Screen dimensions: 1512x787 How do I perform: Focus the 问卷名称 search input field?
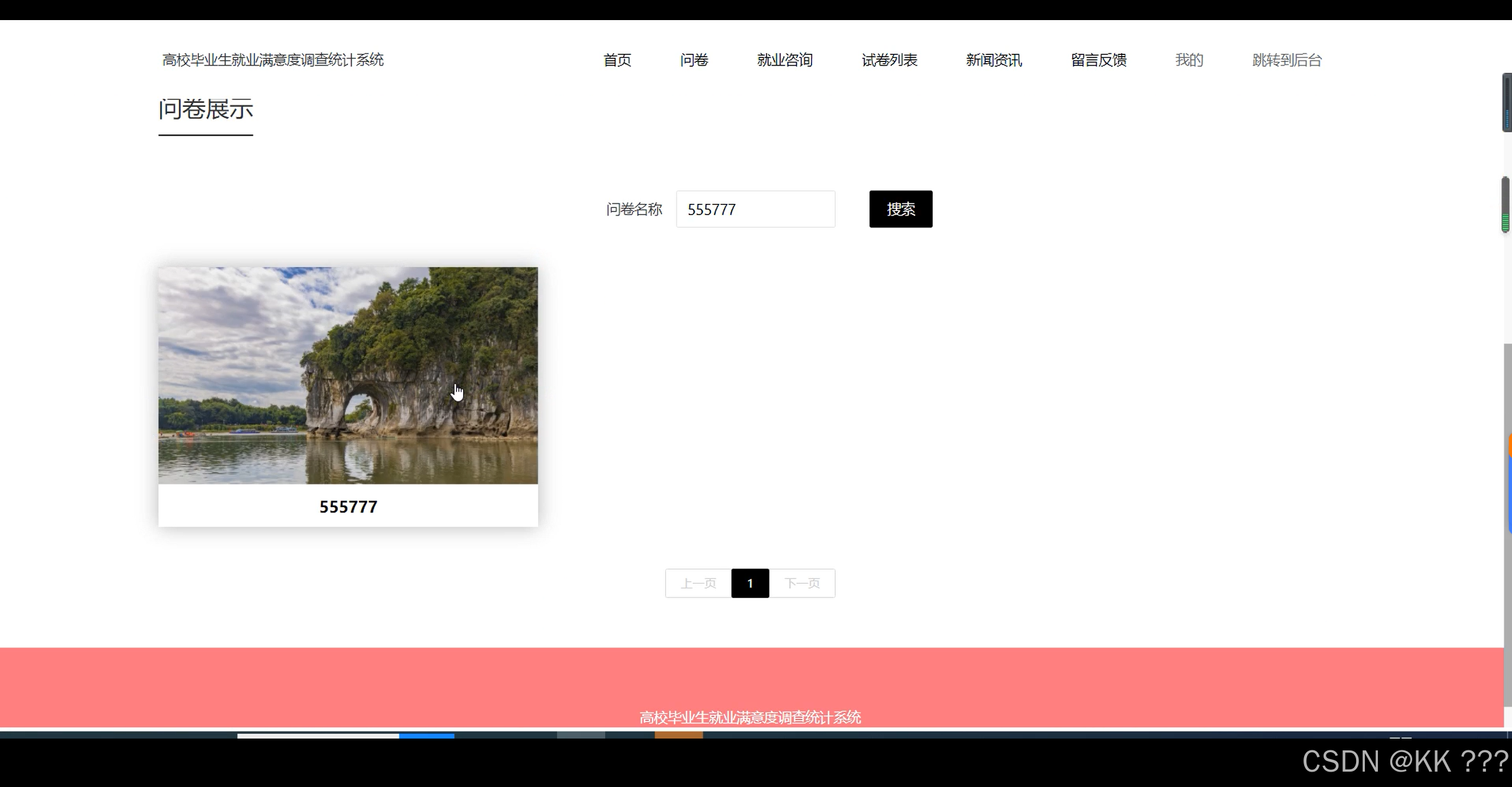pos(755,209)
